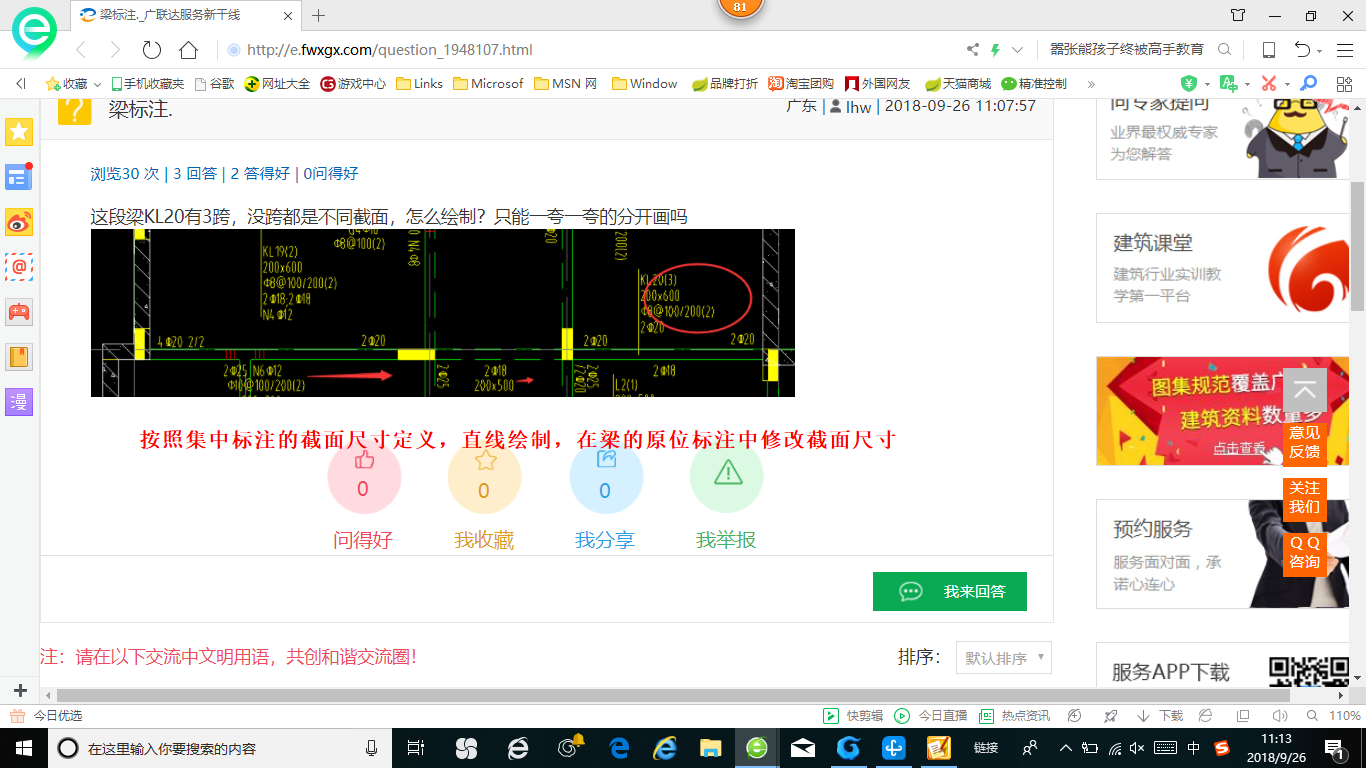Open File Explorer from the taskbar
The width and height of the screenshot is (1366, 768).
(711, 748)
